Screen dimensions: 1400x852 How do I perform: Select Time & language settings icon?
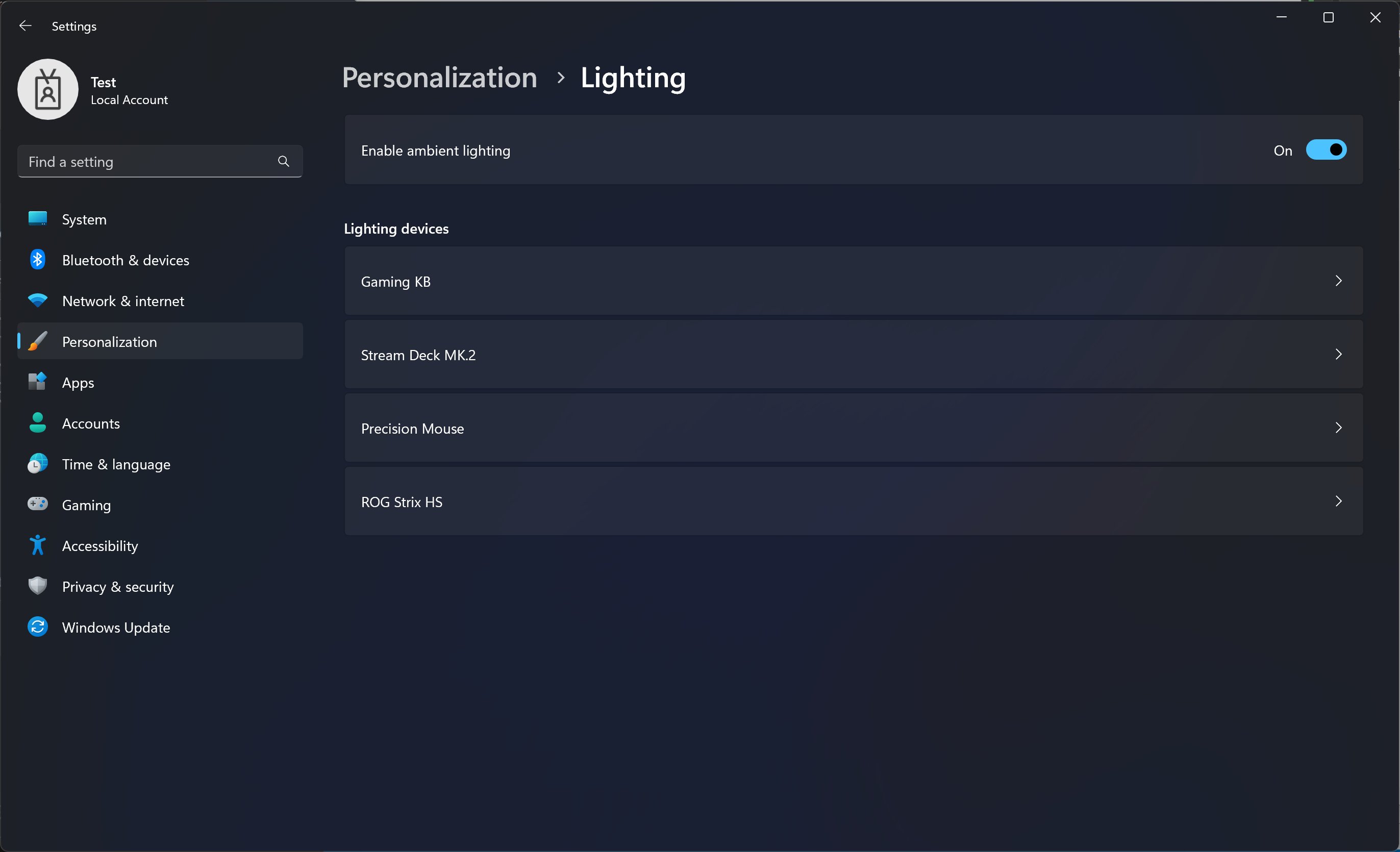point(37,464)
